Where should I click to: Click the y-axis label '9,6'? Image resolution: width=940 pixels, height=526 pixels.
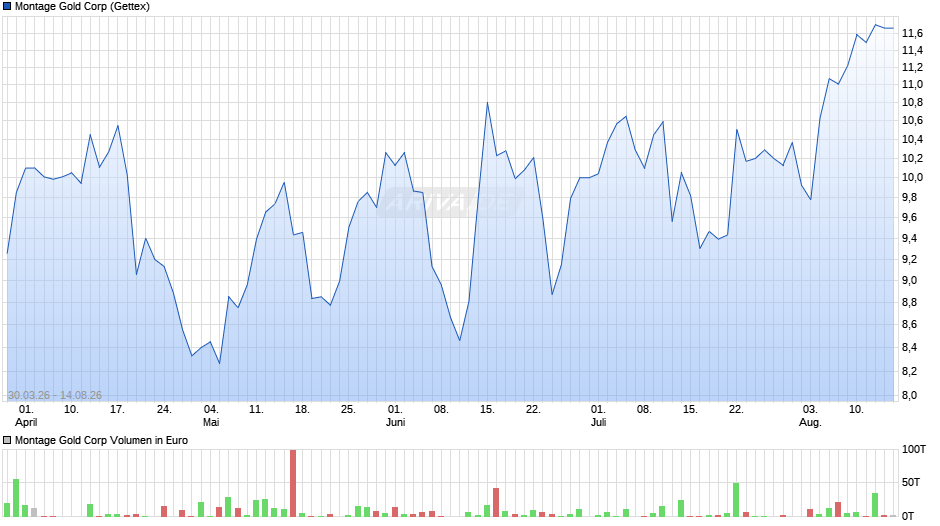point(909,218)
